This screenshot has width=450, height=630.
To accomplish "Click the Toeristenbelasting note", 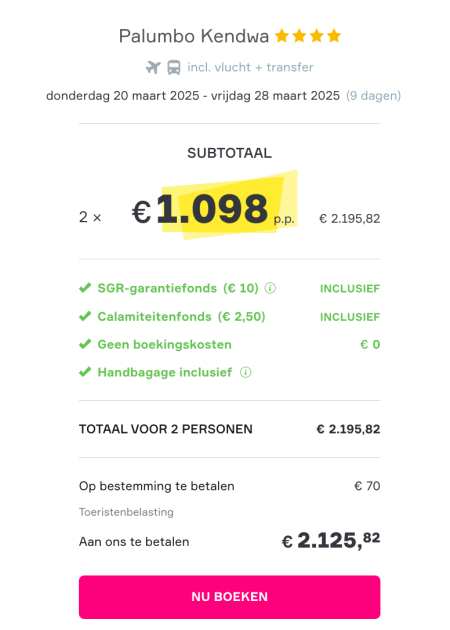I will [x=126, y=512].
